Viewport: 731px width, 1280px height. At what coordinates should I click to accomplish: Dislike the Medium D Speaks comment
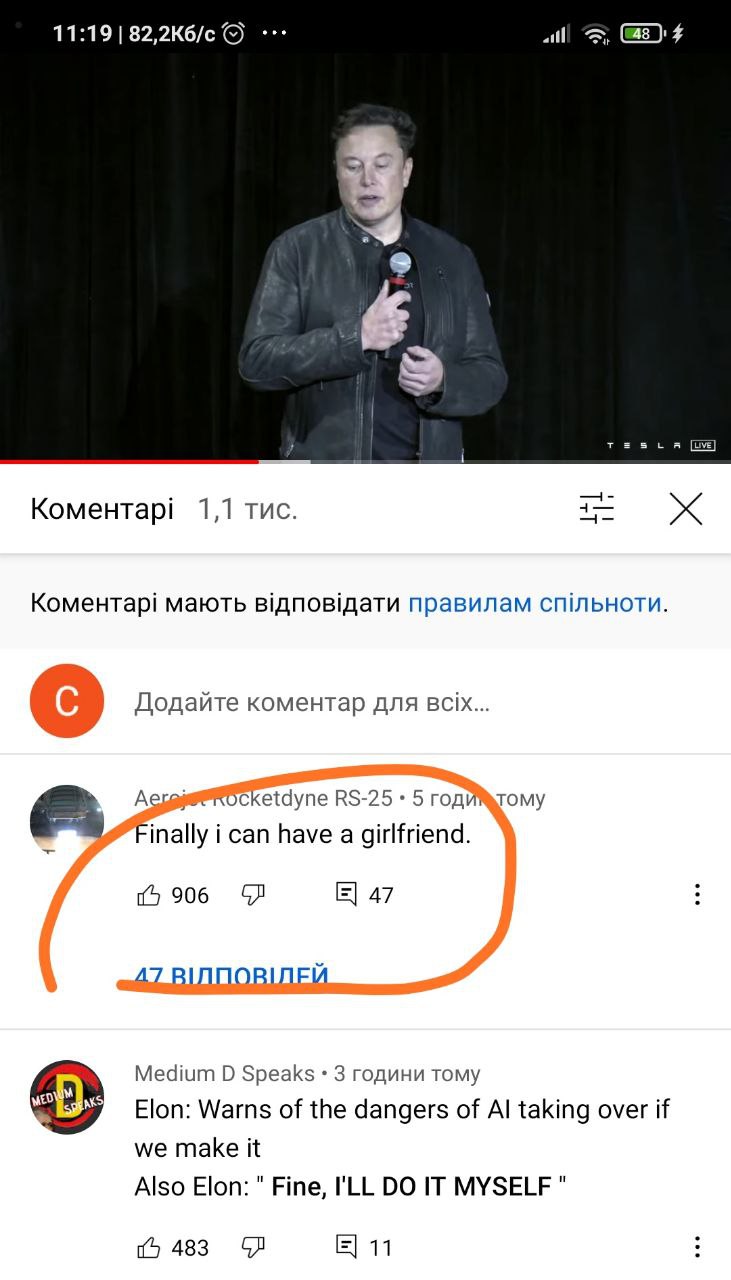tap(253, 1247)
